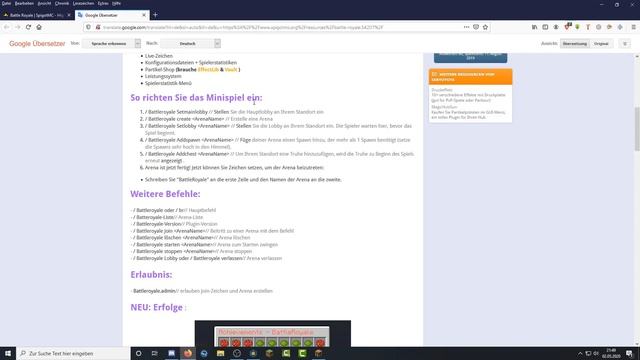Go back with the browser back arrow
This screenshot has height=360, width=640.
[x=7, y=27]
